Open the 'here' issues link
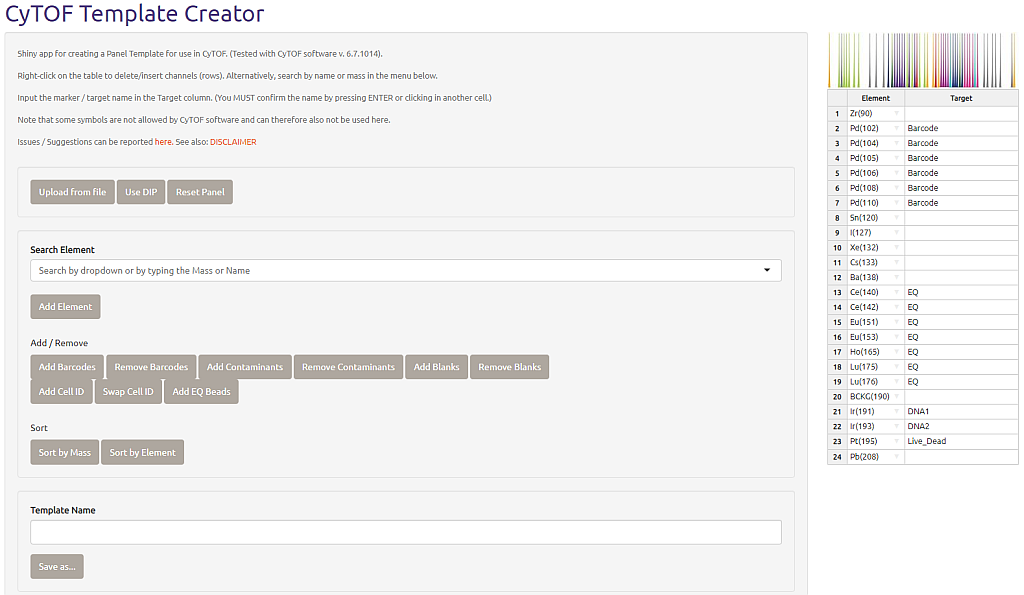Viewport: 1024px width, 595px height. coord(163,142)
